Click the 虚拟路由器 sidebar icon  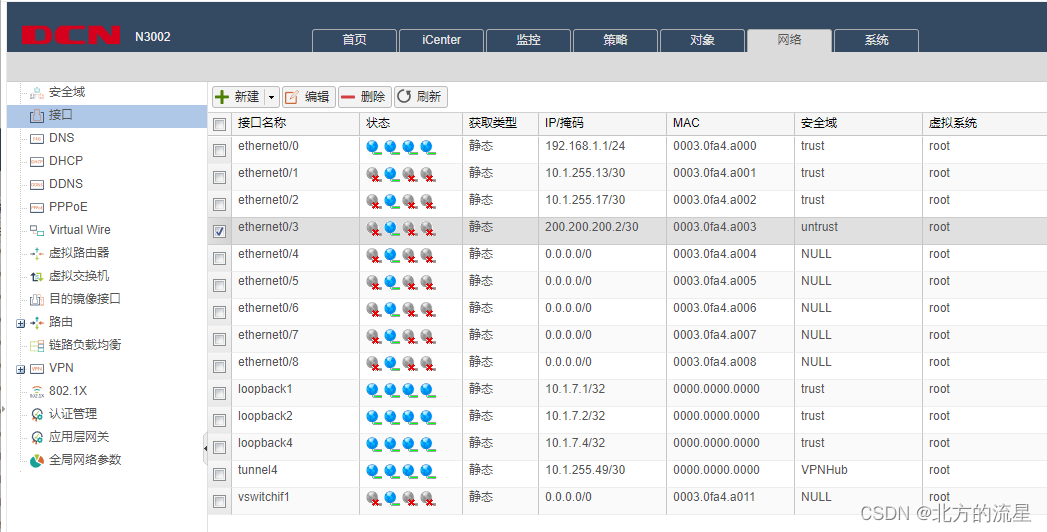37,253
